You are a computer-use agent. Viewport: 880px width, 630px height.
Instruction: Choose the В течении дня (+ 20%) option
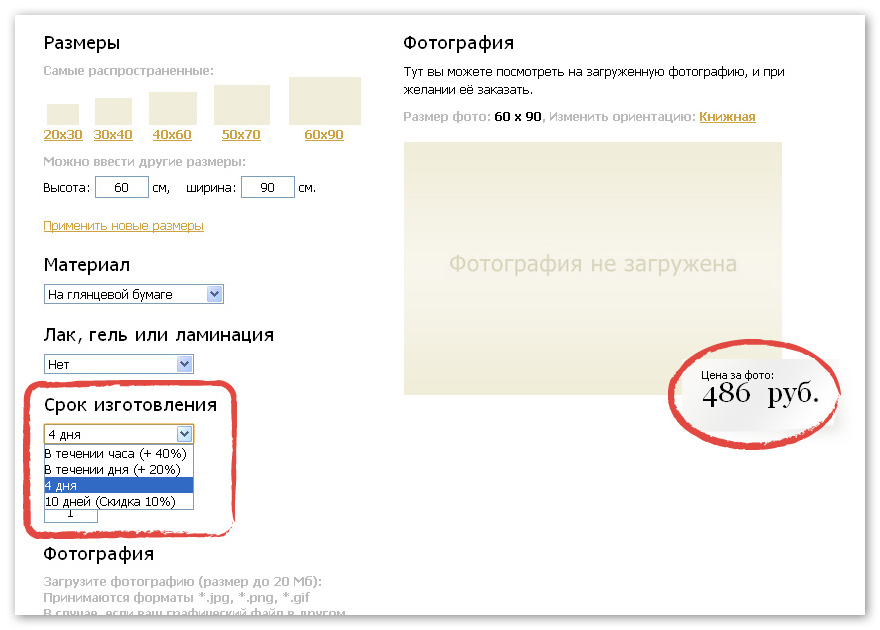click(x=118, y=470)
